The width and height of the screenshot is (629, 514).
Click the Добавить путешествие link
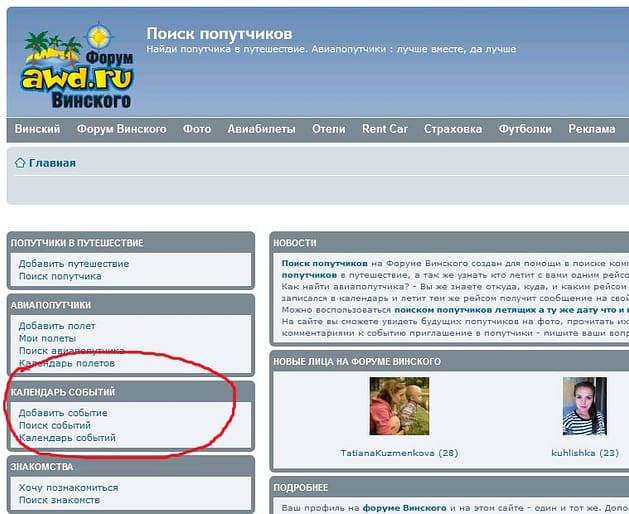point(73,264)
